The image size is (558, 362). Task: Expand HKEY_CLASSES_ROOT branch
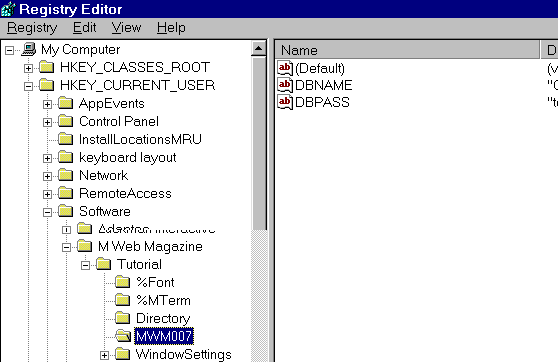pos(28,68)
